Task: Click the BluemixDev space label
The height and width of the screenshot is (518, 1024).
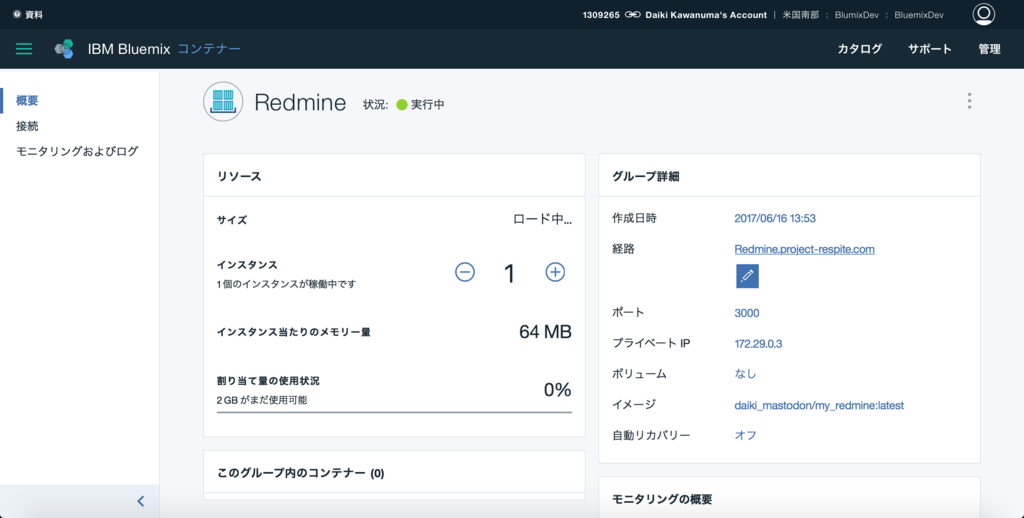Action: click(919, 14)
